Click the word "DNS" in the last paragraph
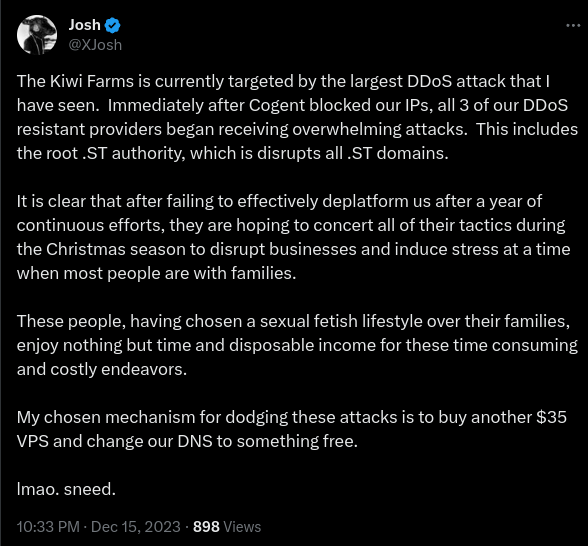 195,441
